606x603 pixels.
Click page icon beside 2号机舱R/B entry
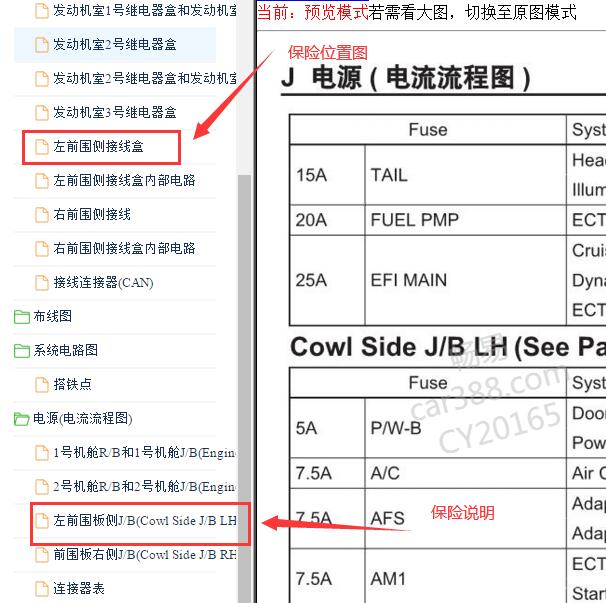(42, 487)
